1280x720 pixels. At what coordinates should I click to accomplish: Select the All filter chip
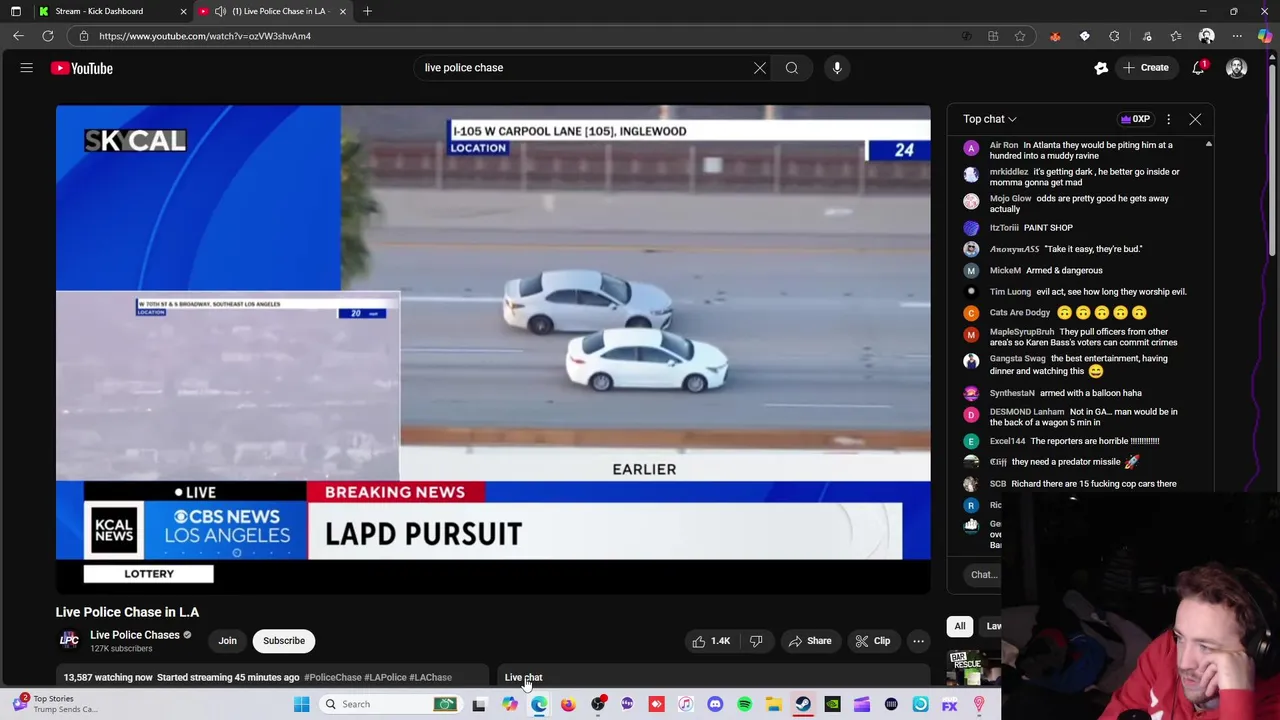point(960,626)
